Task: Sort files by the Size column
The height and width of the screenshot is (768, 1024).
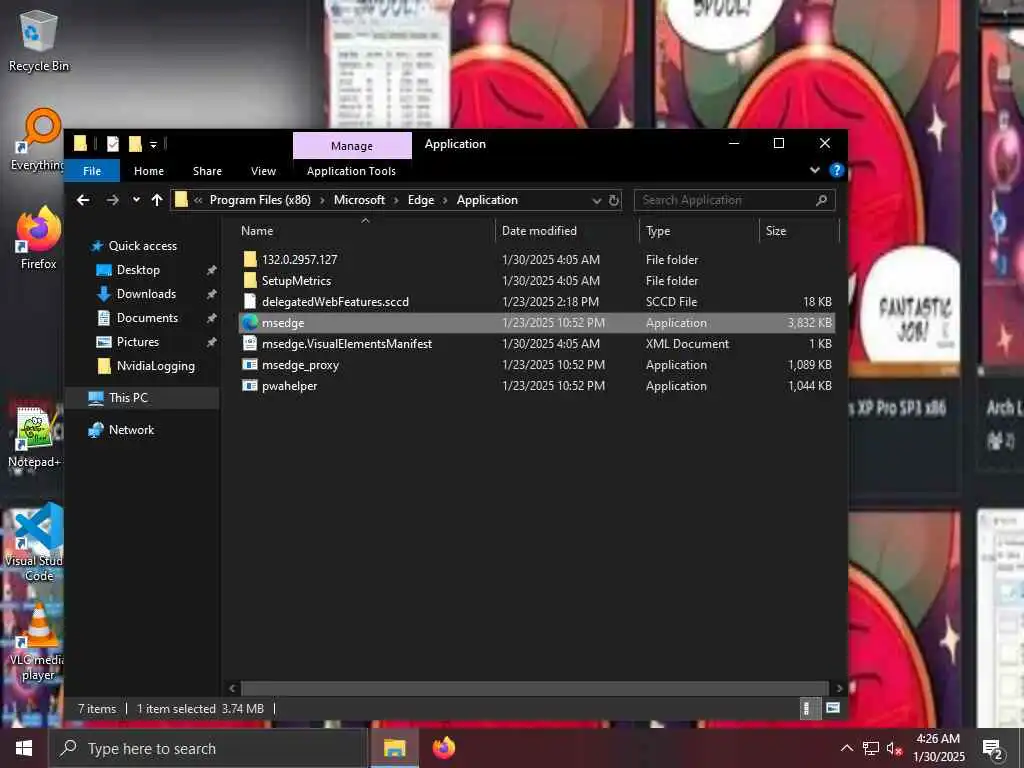Action: click(x=798, y=231)
